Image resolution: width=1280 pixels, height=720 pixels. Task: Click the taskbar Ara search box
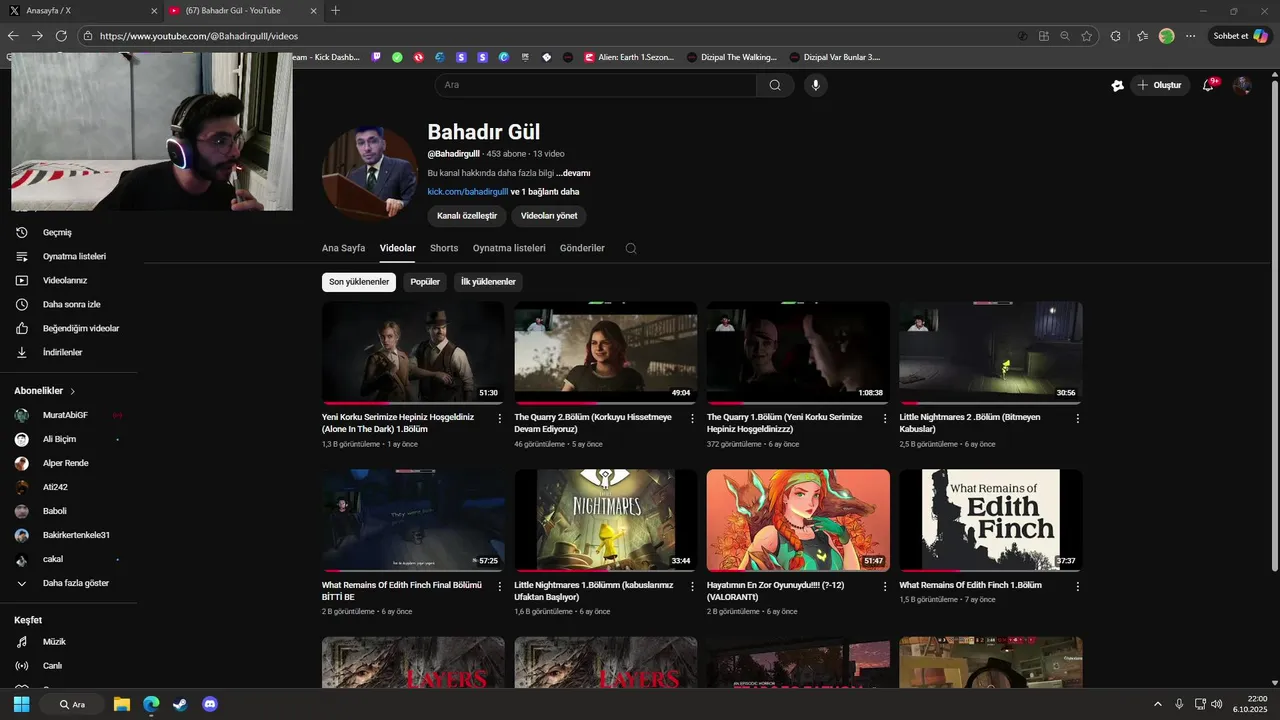(x=72, y=704)
